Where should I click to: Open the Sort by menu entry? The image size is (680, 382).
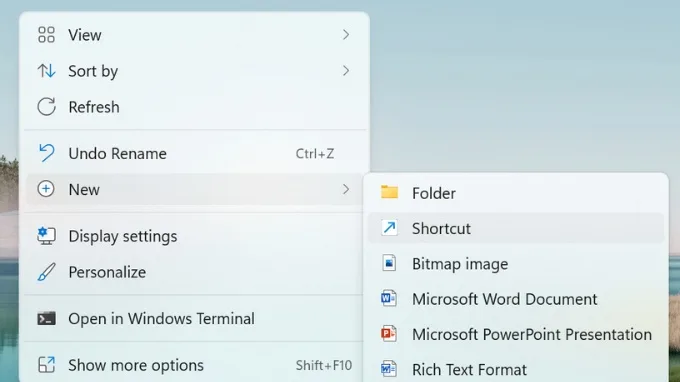[x=194, y=71]
